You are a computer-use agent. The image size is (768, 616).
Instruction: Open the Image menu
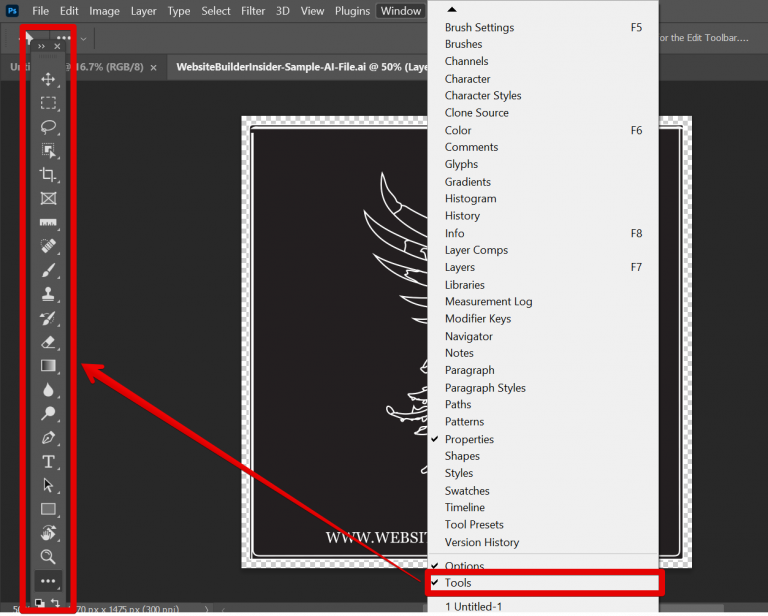coord(104,11)
